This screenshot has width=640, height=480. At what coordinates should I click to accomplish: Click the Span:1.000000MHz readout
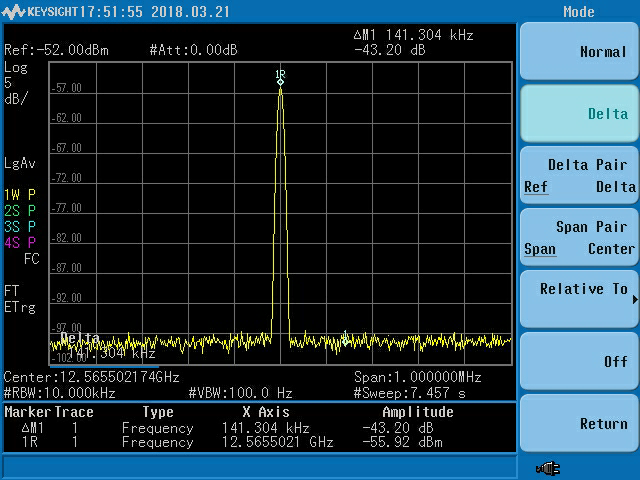(x=418, y=377)
